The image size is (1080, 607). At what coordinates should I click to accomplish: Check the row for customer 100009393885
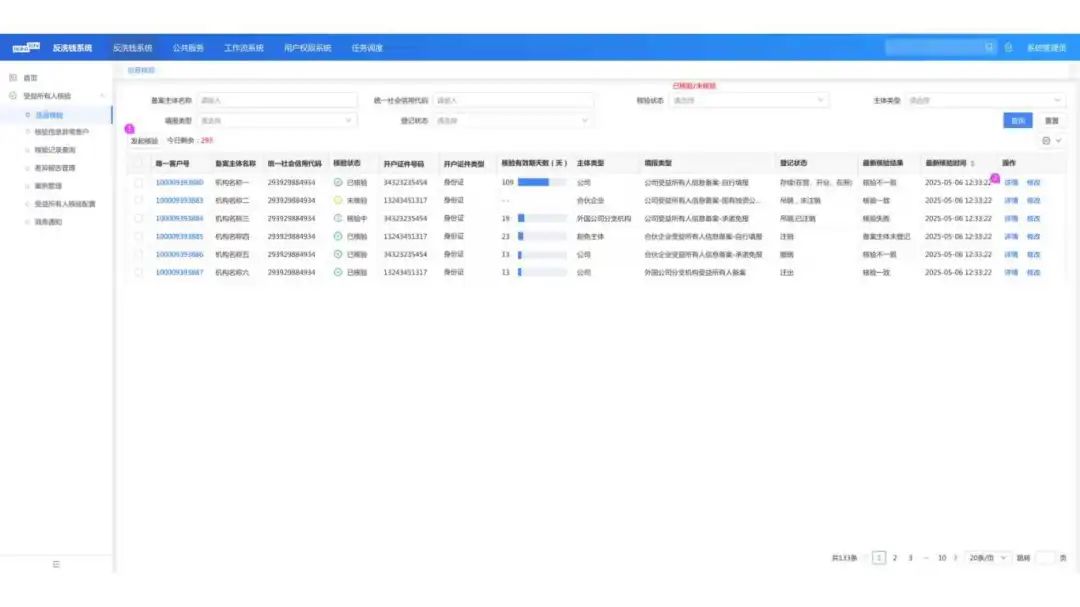(138, 236)
